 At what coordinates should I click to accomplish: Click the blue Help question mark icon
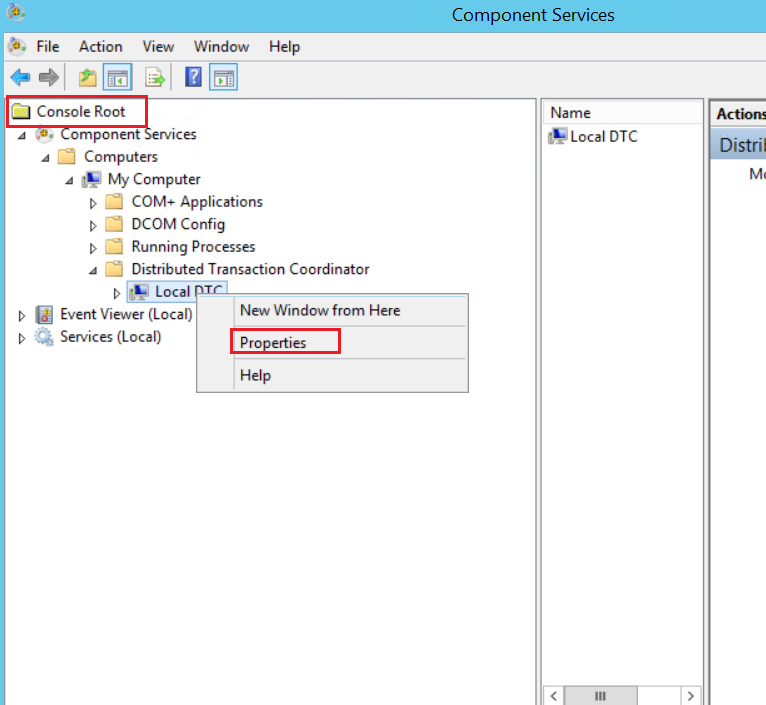tap(193, 77)
